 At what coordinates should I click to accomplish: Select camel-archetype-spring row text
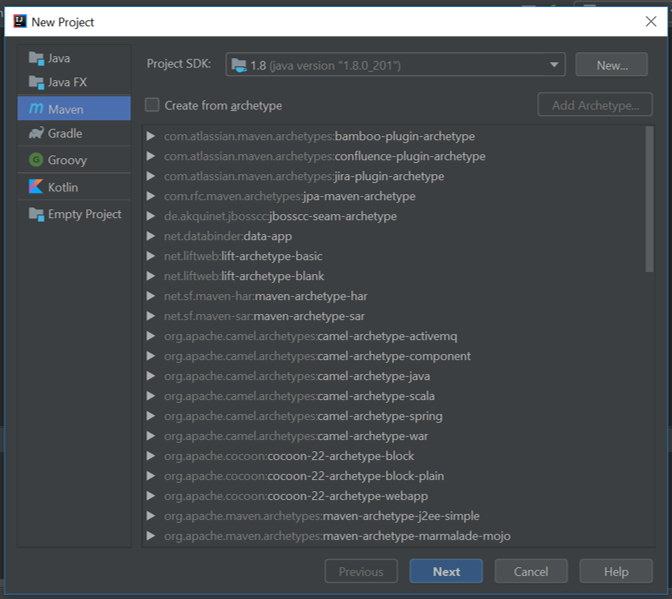303,416
